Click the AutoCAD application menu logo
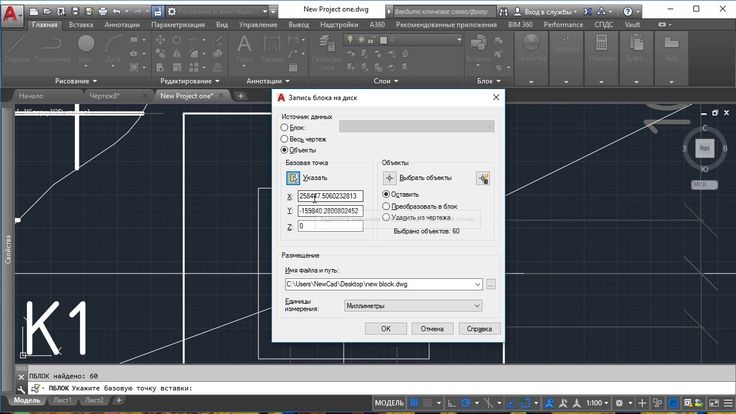Screen dimensions: 736x414 coord(11,14)
